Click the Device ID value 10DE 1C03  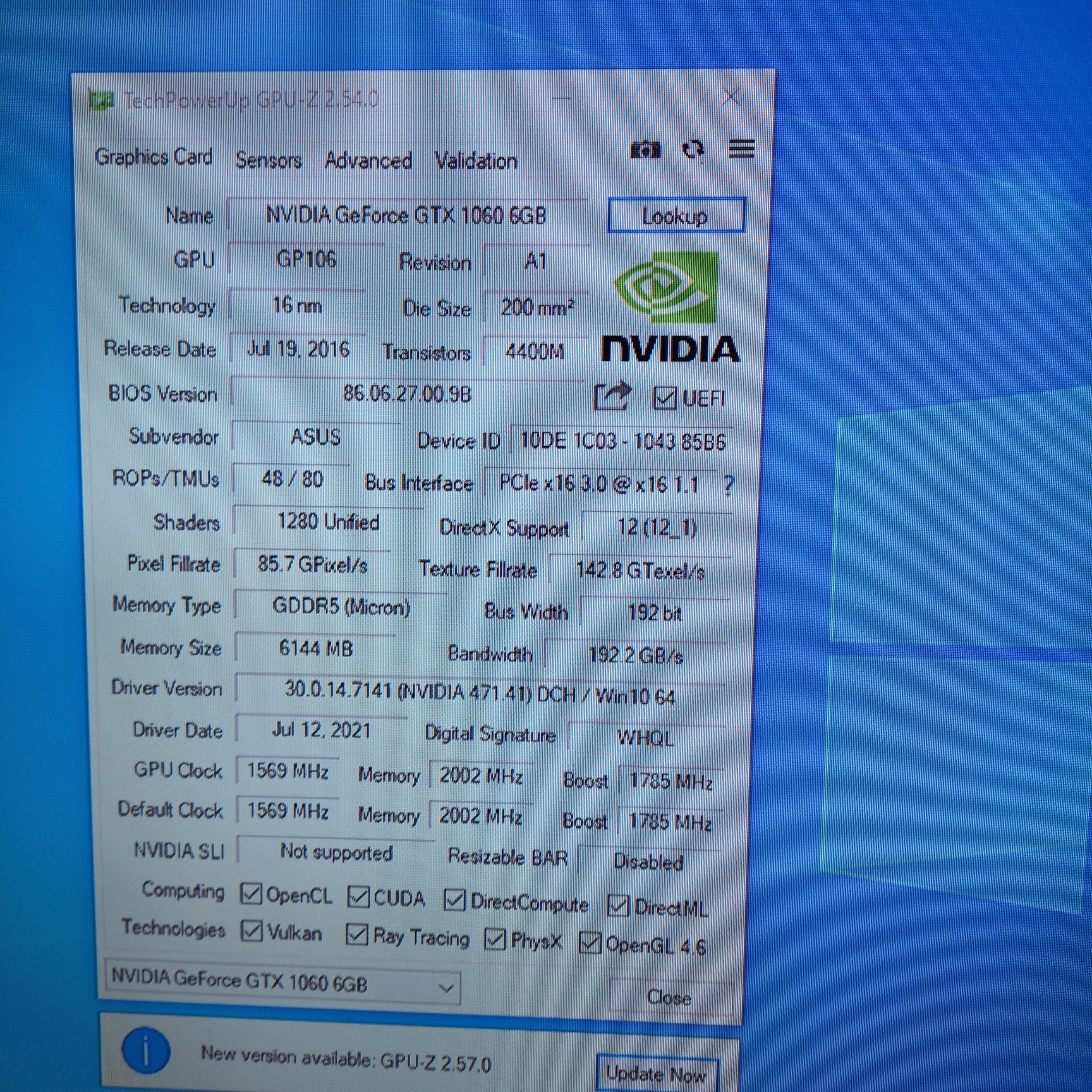[x=622, y=440]
